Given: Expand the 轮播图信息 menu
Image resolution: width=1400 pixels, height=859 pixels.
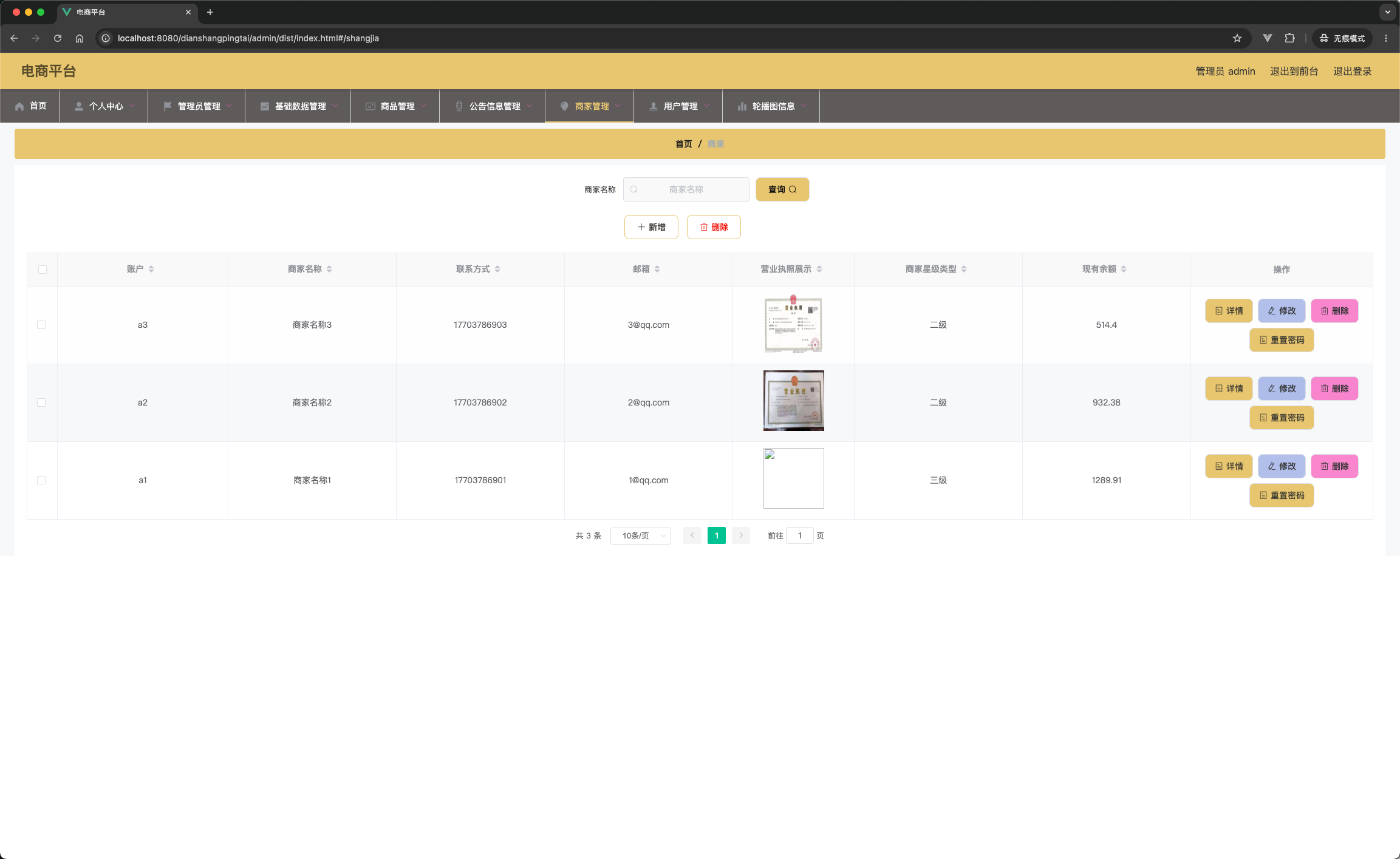Looking at the screenshot, I should tap(771, 106).
